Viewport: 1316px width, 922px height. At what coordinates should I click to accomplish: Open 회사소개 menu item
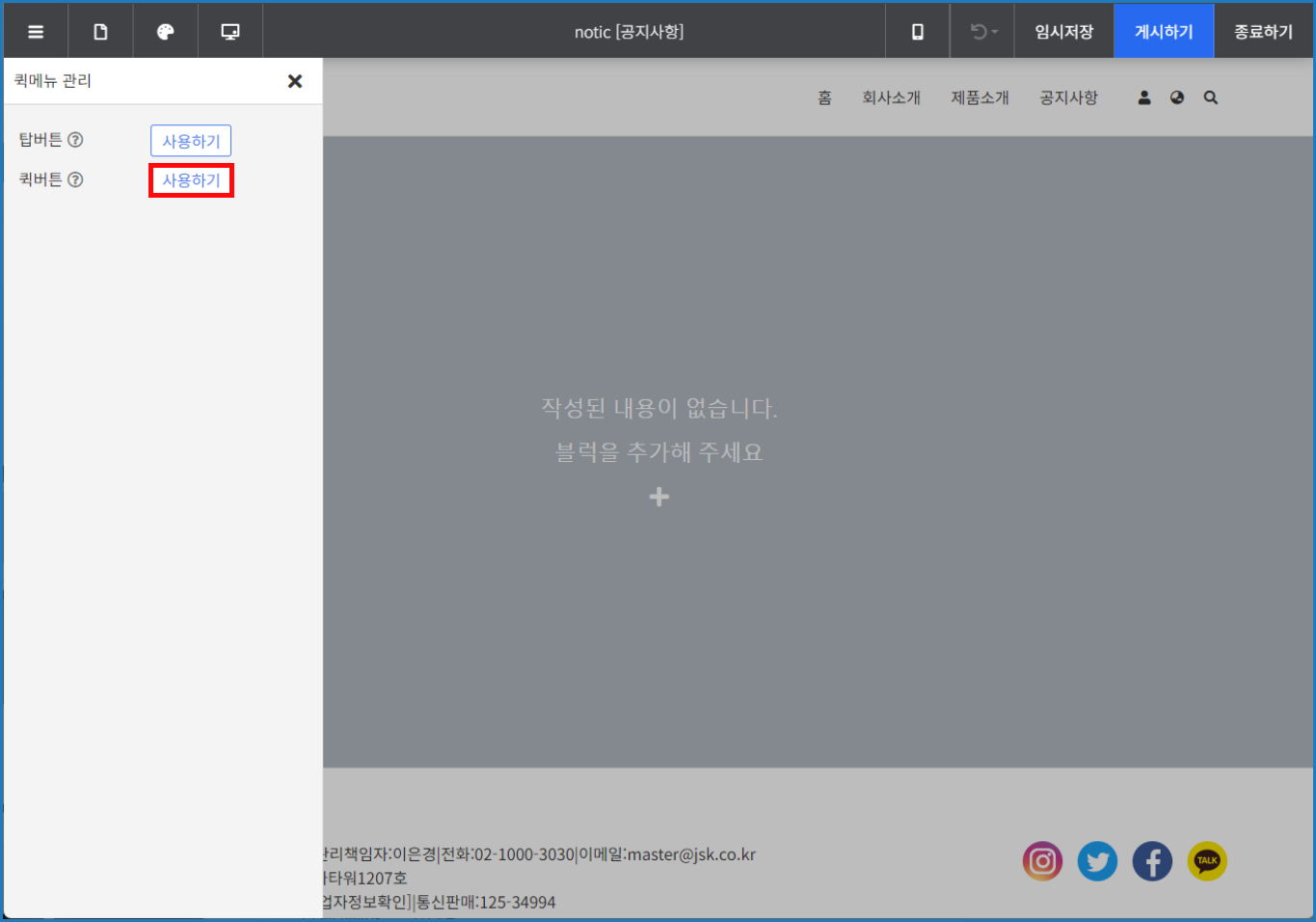(x=891, y=97)
